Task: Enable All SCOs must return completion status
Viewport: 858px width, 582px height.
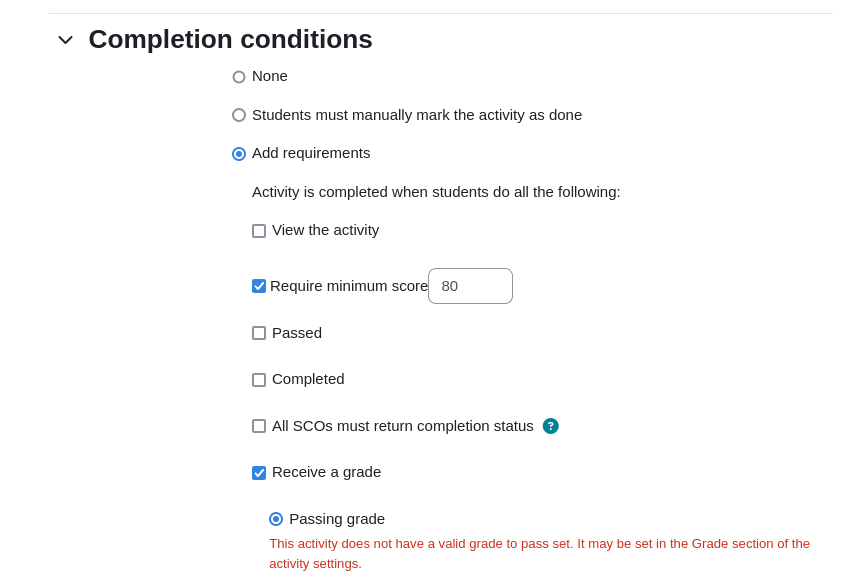Action: (259, 426)
